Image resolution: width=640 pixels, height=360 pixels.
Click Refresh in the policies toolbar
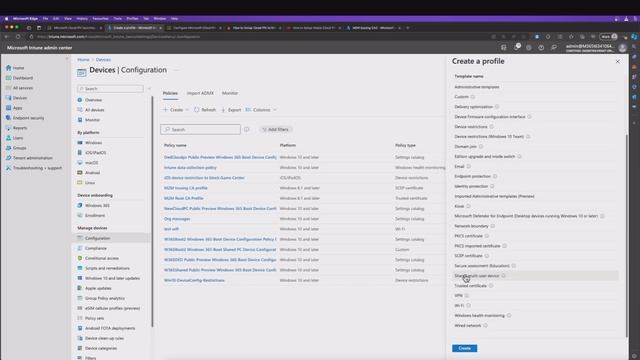(204, 110)
